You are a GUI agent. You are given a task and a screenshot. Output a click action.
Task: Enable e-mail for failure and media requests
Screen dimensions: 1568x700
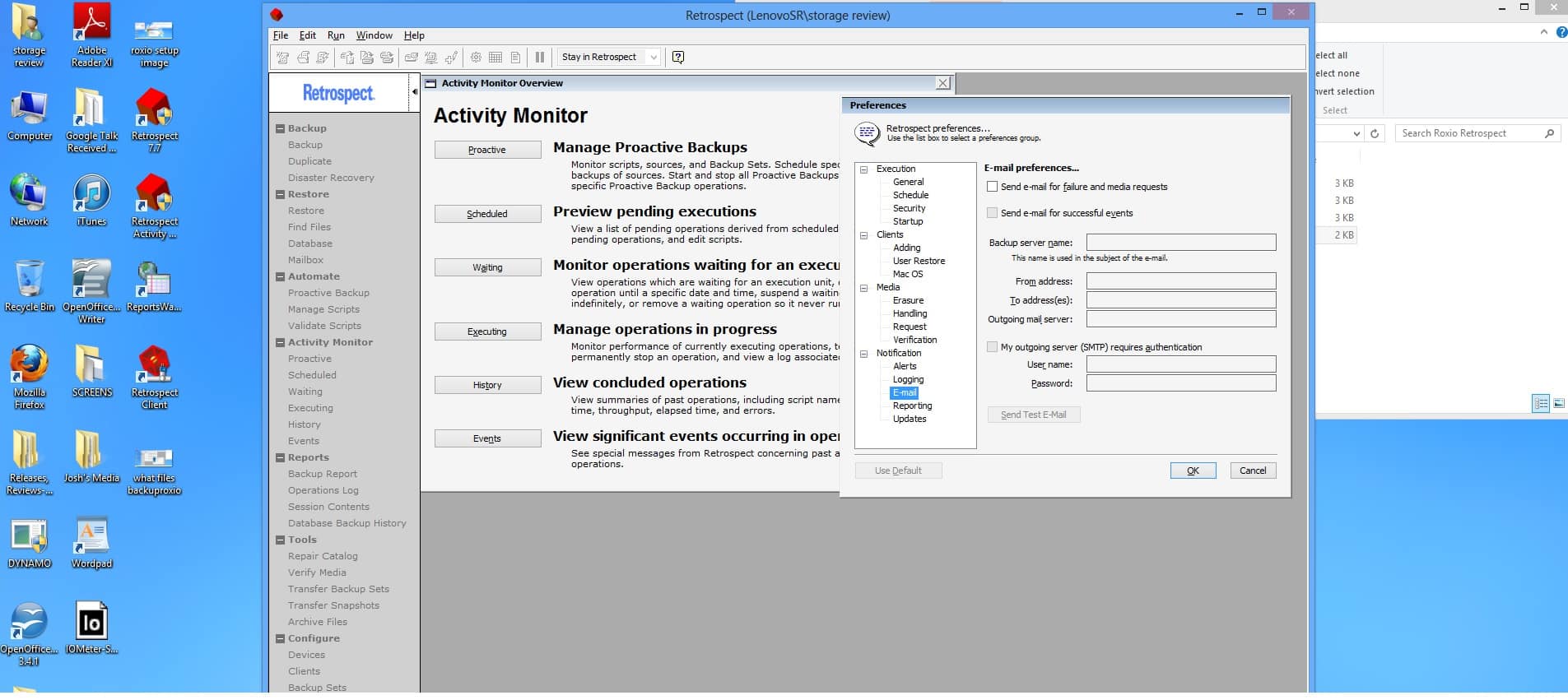pyautogui.click(x=993, y=187)
